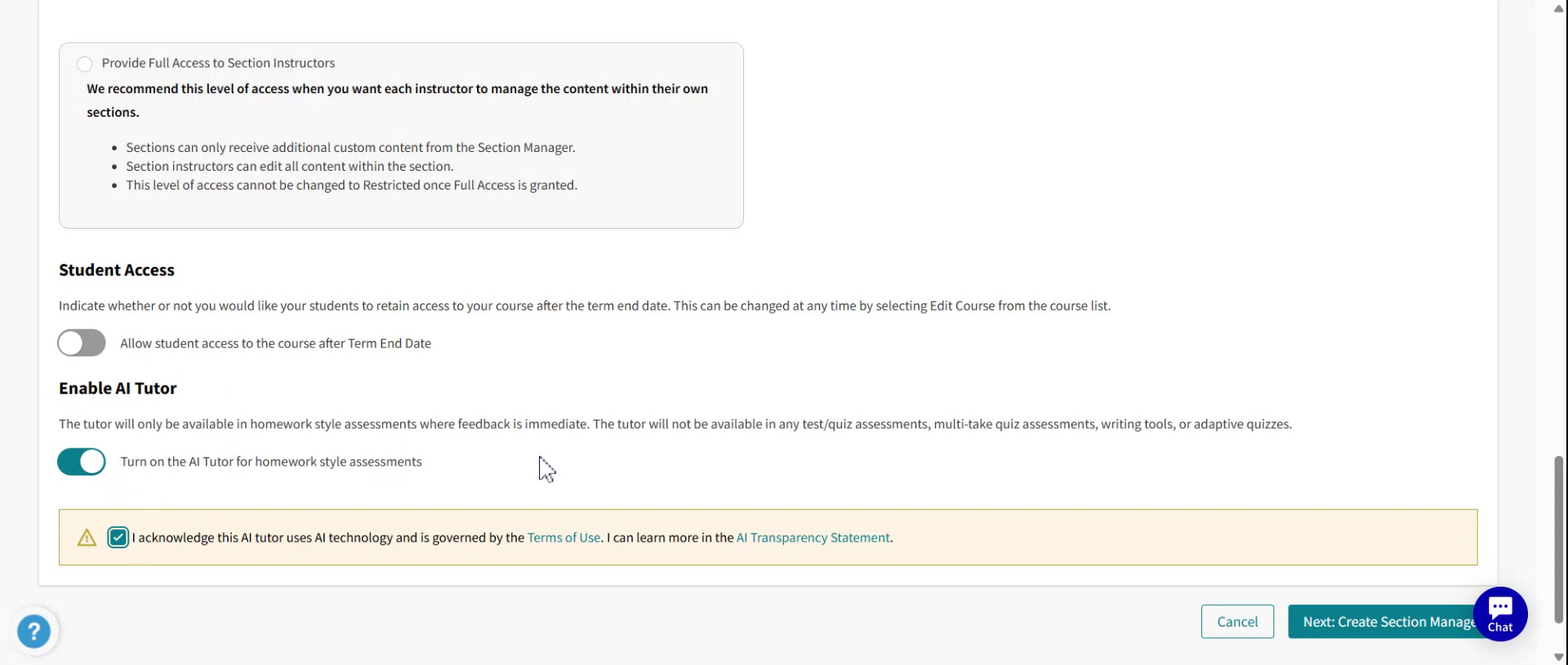Open the AI Transparency Statement link
The height and width of the screenshot is (665, 1568).
pyautogui.click(x=813, y=538)
